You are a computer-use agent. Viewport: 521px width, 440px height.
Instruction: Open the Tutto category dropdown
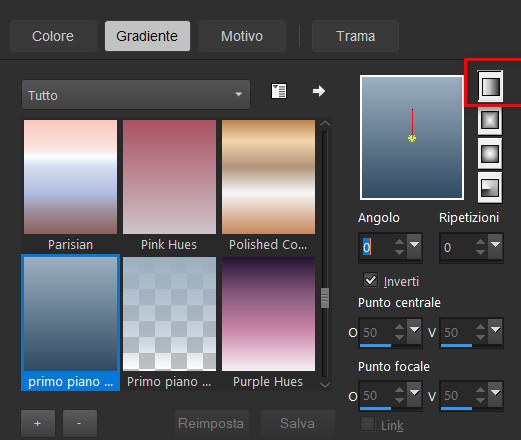point(136,95)
